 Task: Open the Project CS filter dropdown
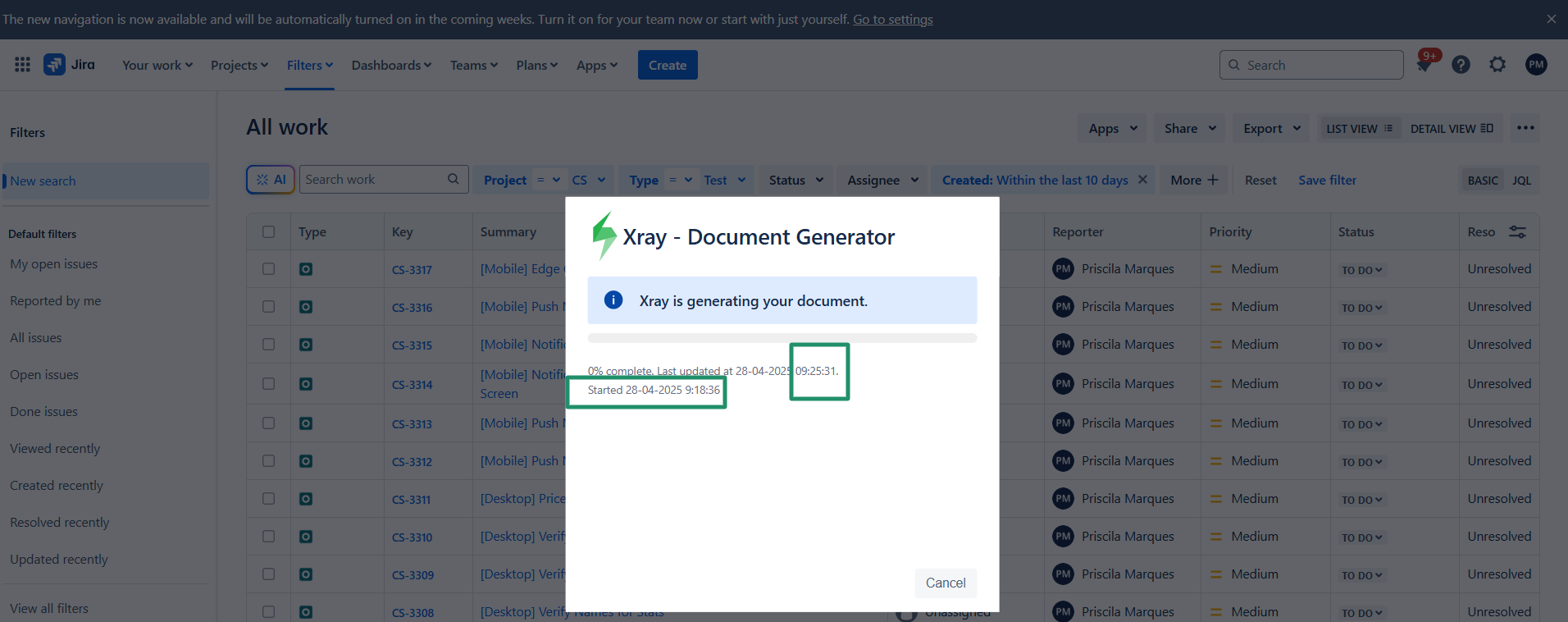(589, 180)
